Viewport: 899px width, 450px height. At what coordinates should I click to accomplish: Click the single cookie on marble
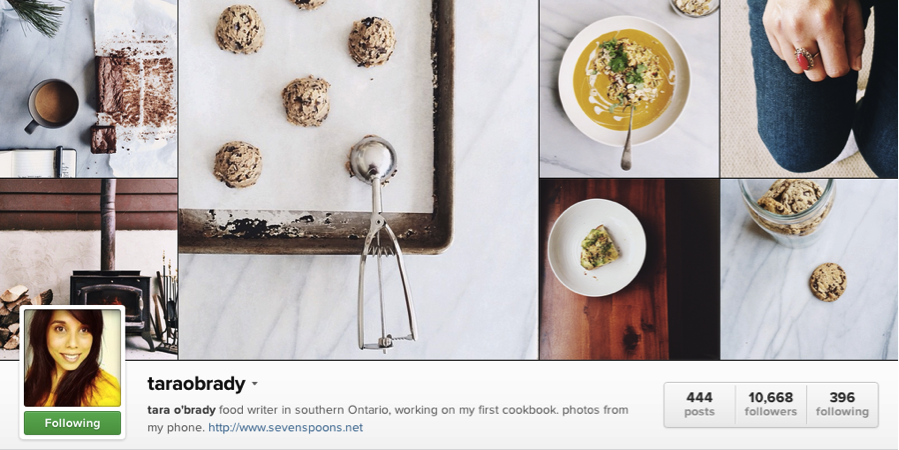(828, 282)
